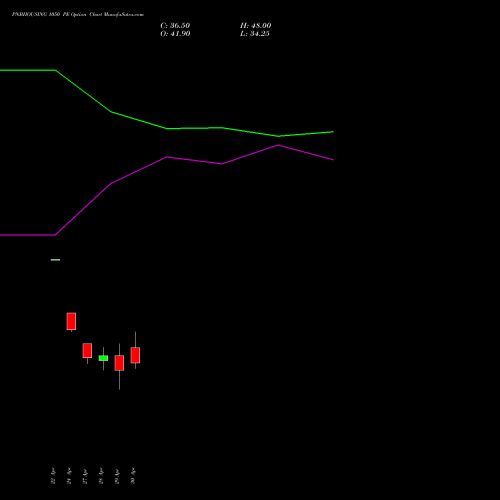500x500 pixels.
Task: Click the 27 Apr date axis label
Action: [85, 476]
